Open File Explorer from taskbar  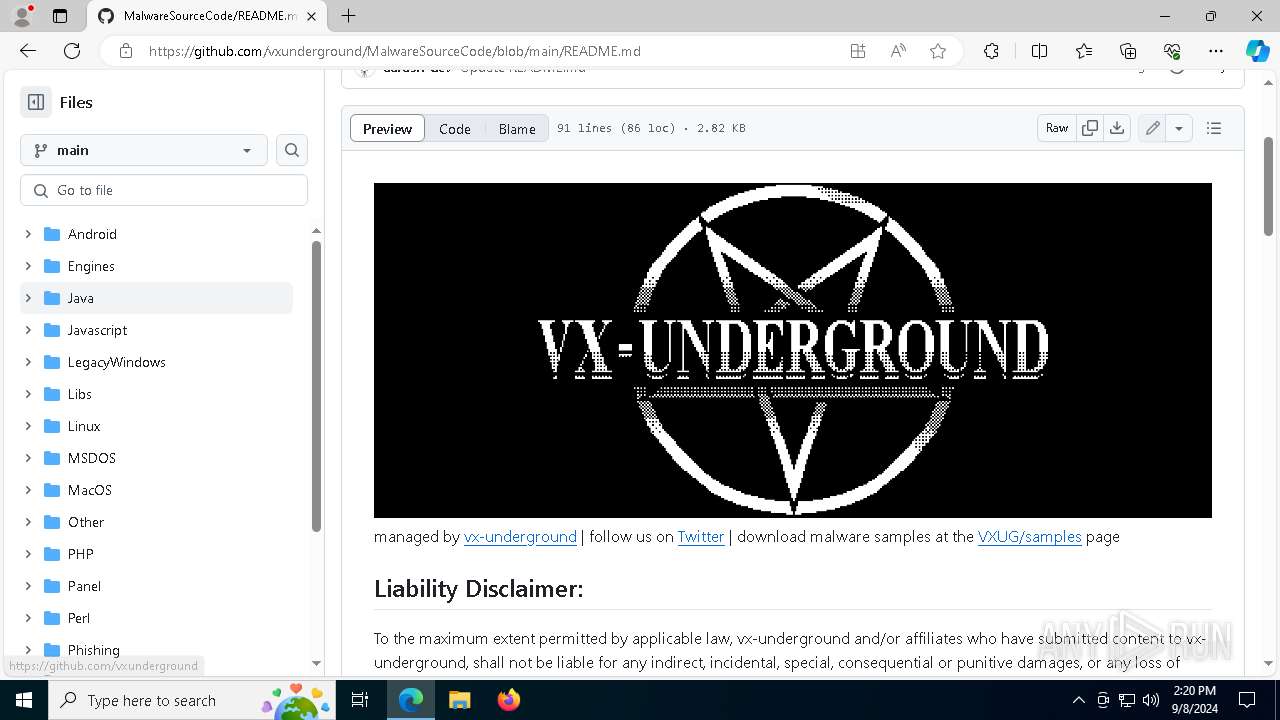[459, 700]
